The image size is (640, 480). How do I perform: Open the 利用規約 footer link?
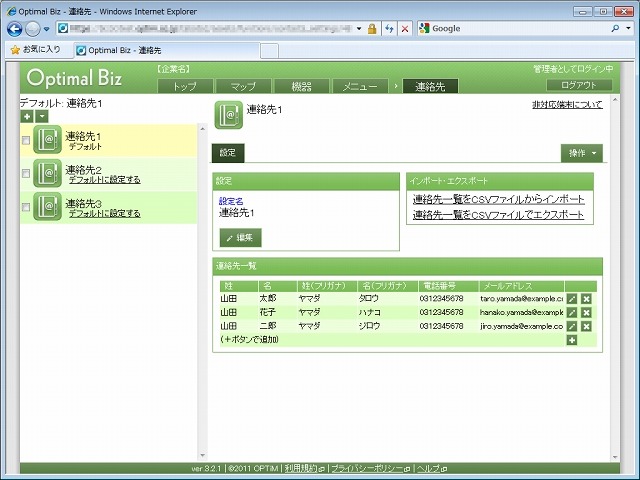coord(304,468)
